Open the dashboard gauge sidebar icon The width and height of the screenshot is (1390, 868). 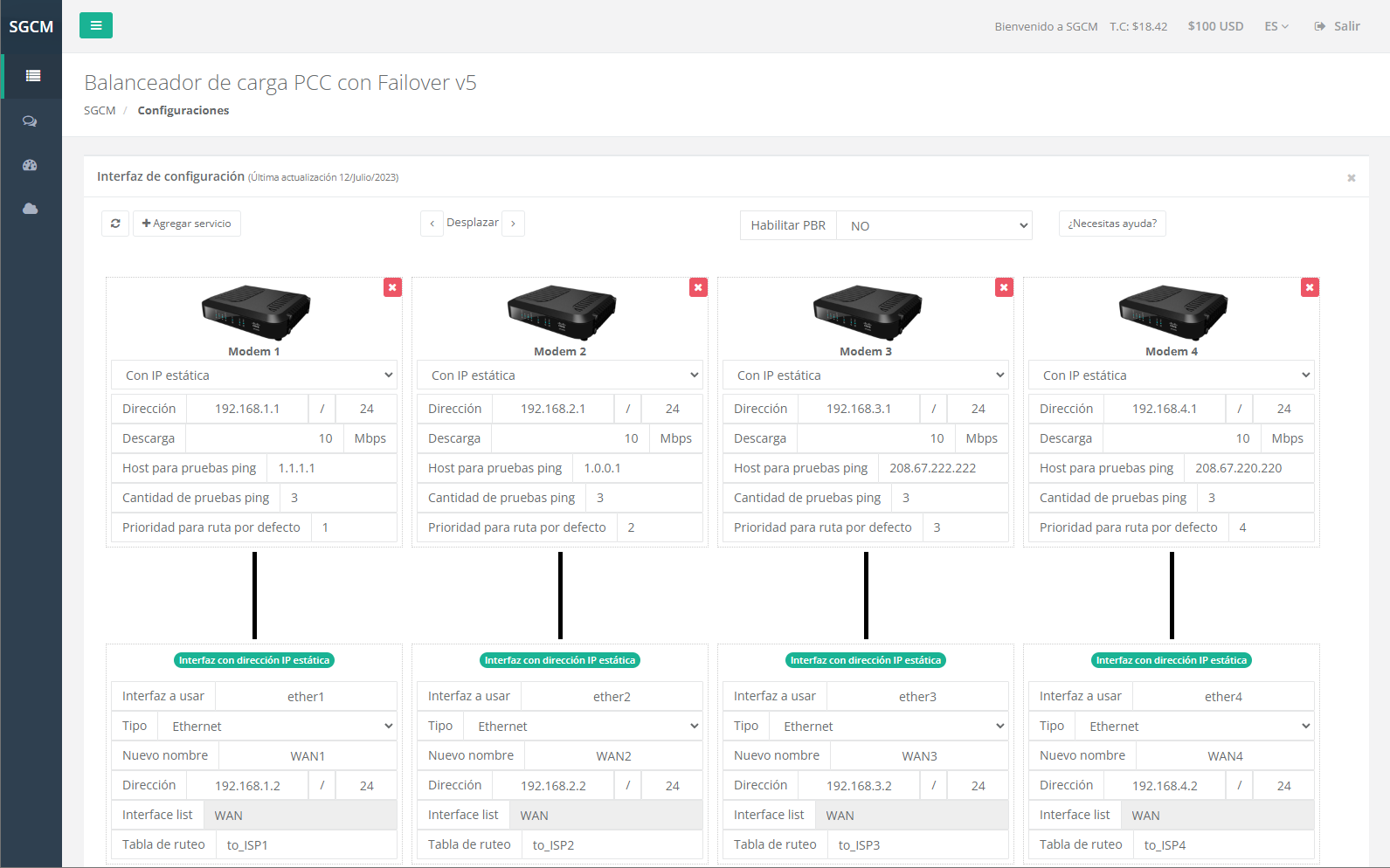point(31,165)
